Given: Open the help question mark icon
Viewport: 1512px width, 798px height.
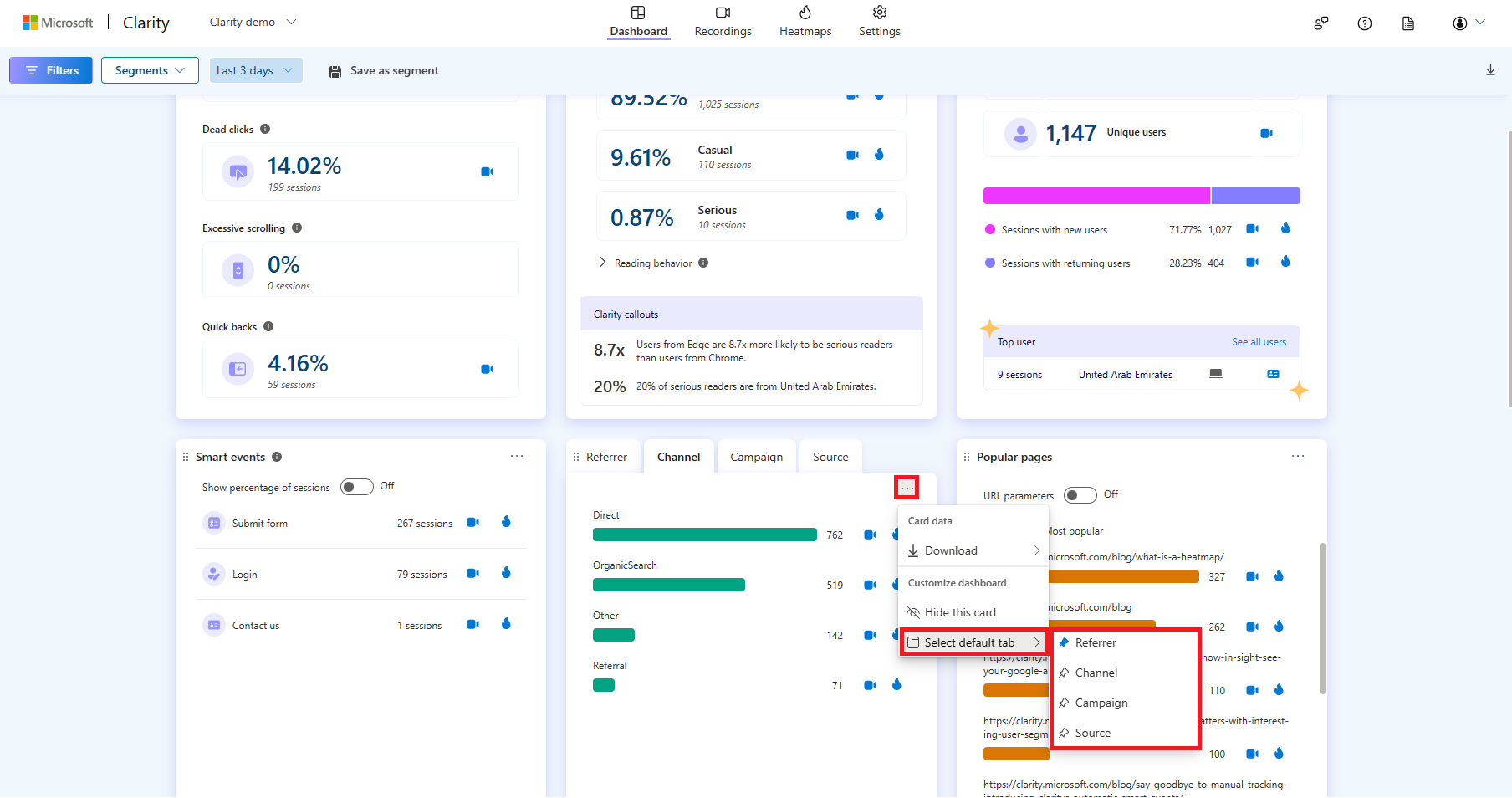Looking at the screenshot, I should click(x=1365, y=23).
